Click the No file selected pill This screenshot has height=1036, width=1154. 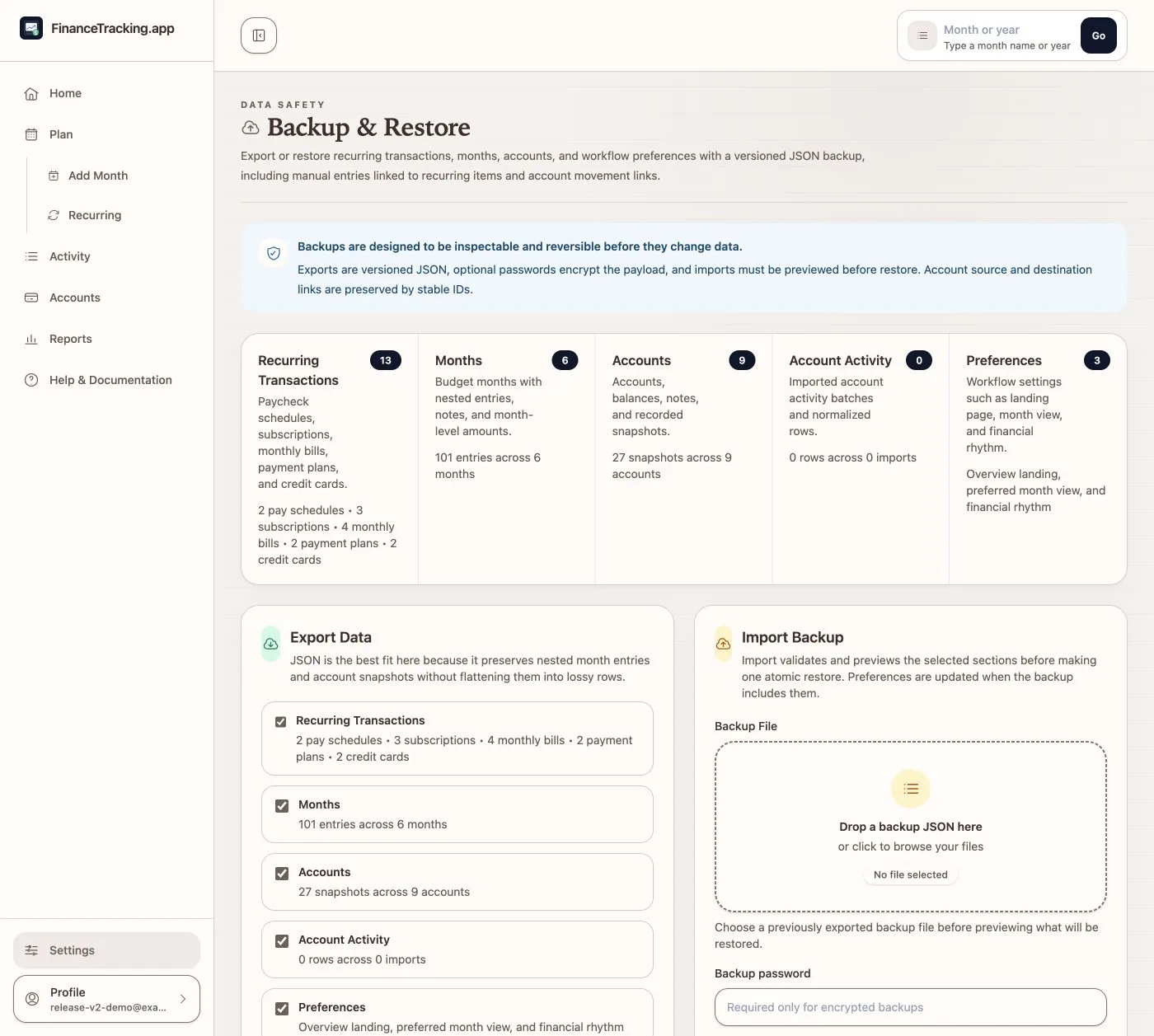point(911,874)
